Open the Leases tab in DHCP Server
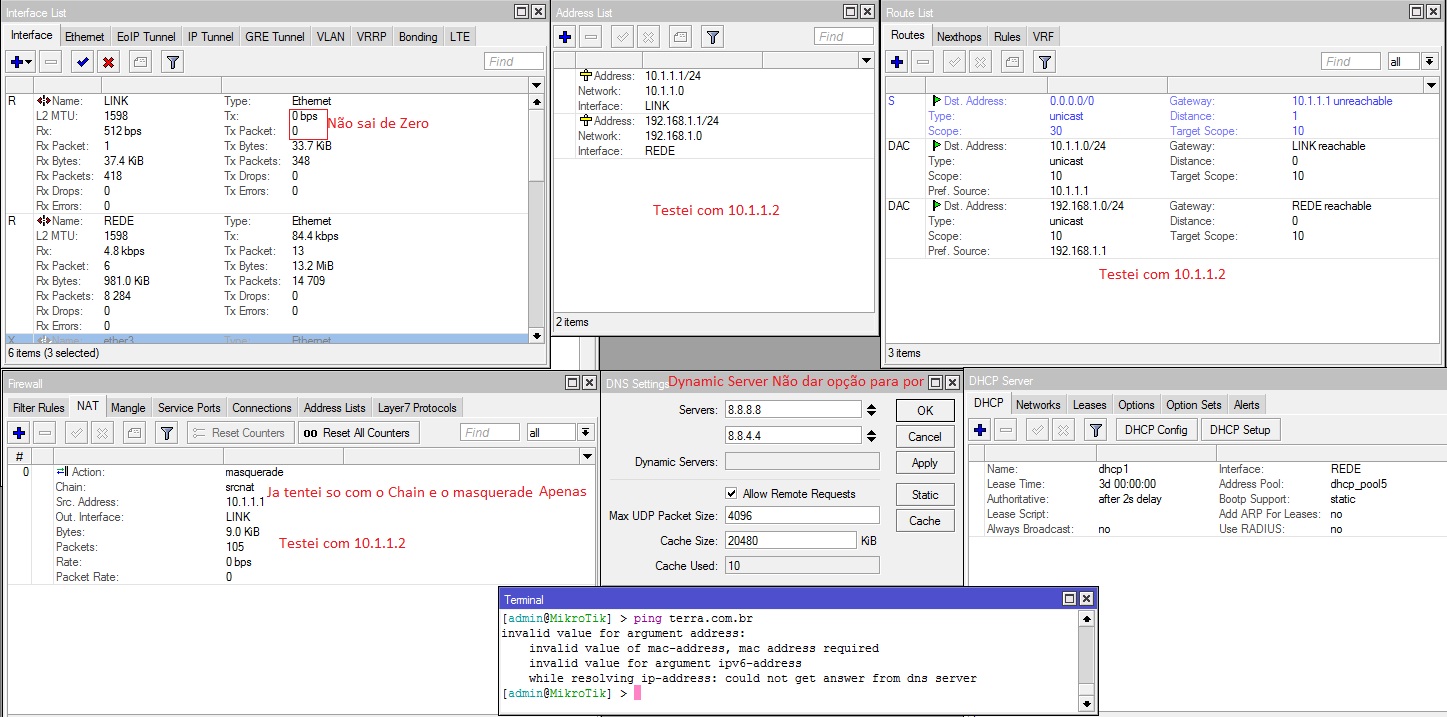Screen dimensions: 1447x717 tap(1089, 405)
